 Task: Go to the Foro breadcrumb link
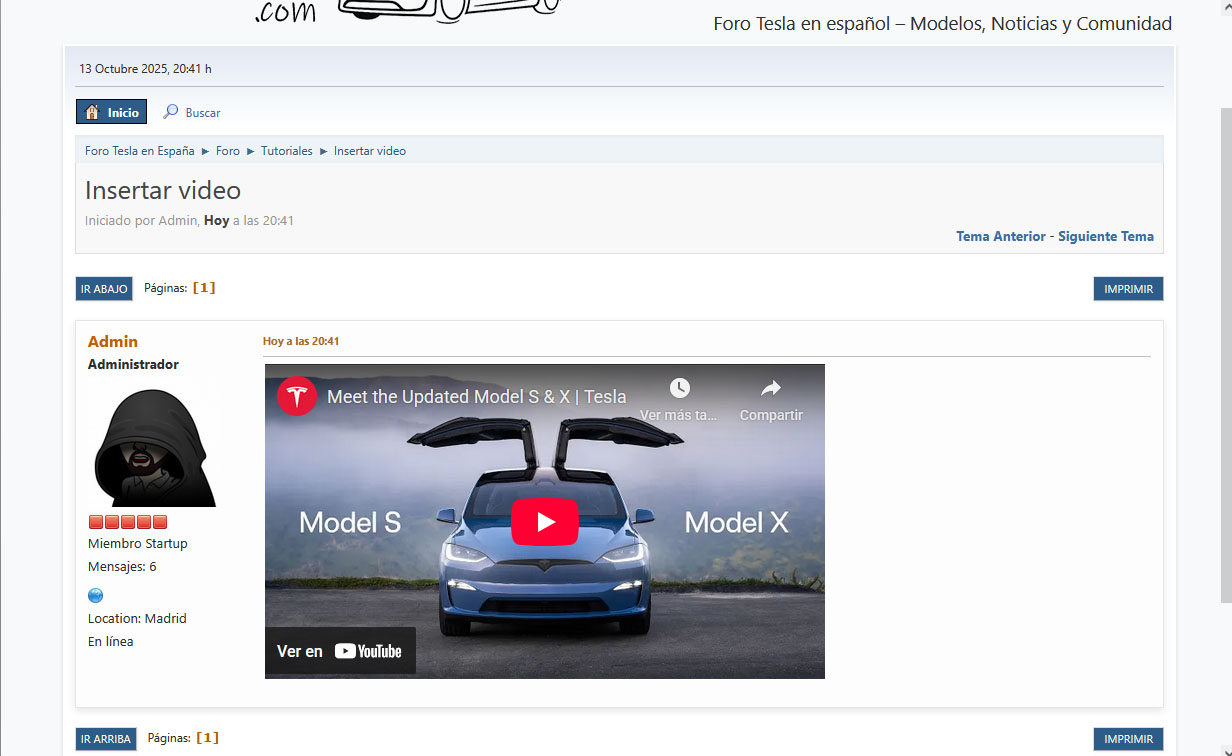tap(228, 151)
